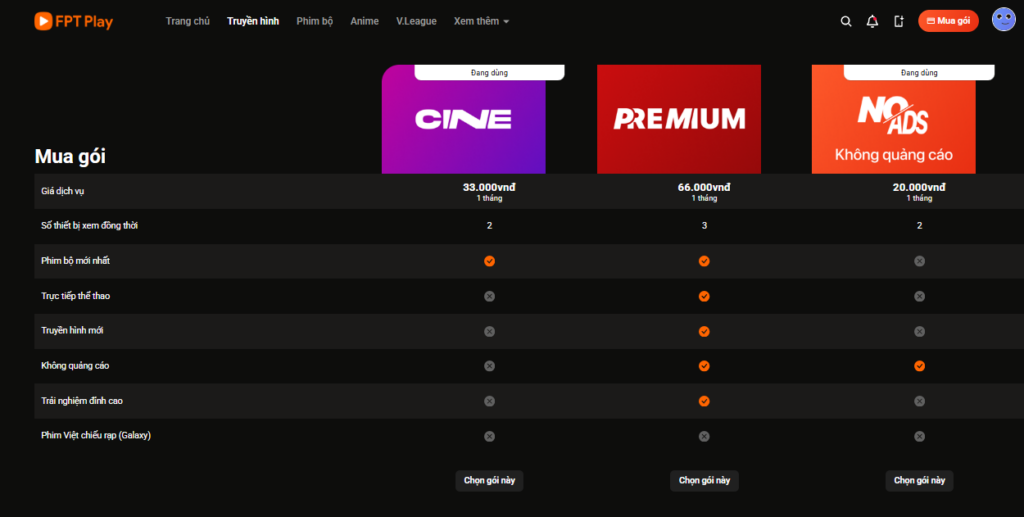Viewport: 1024px width, 517px height.
Task: Switch to the 'Phim bộ' section
Action: (314, 21)
